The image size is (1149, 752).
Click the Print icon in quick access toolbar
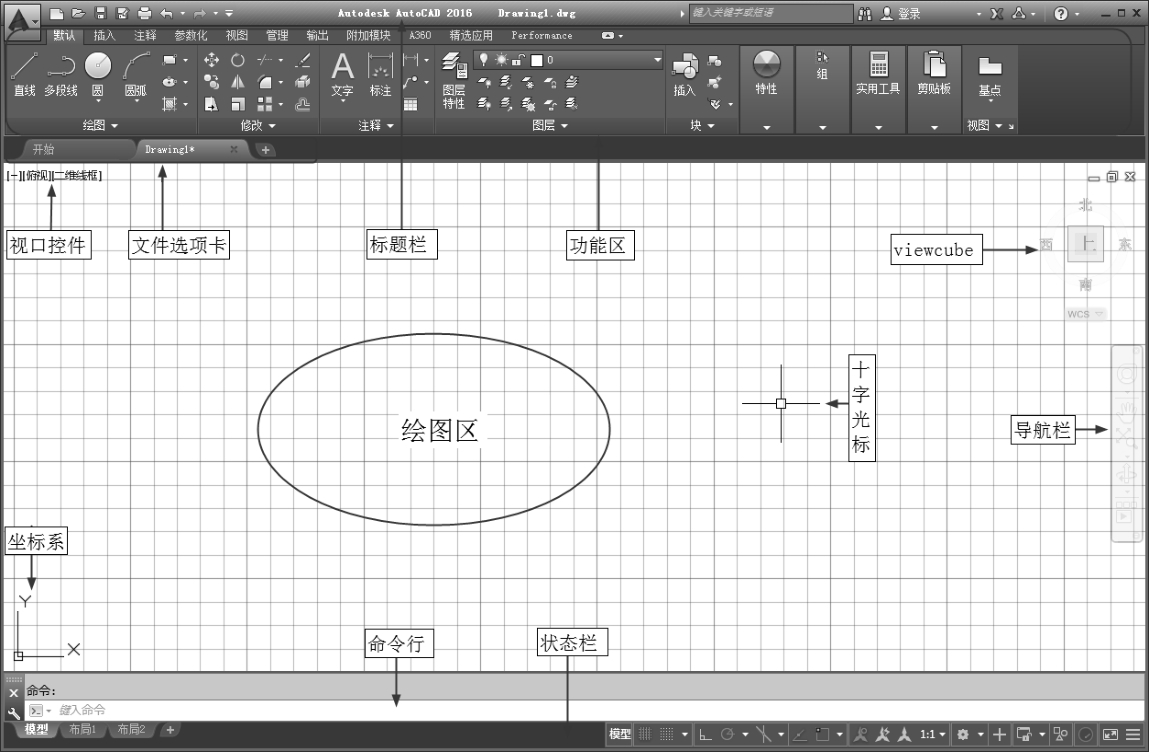tap(144, 13)
